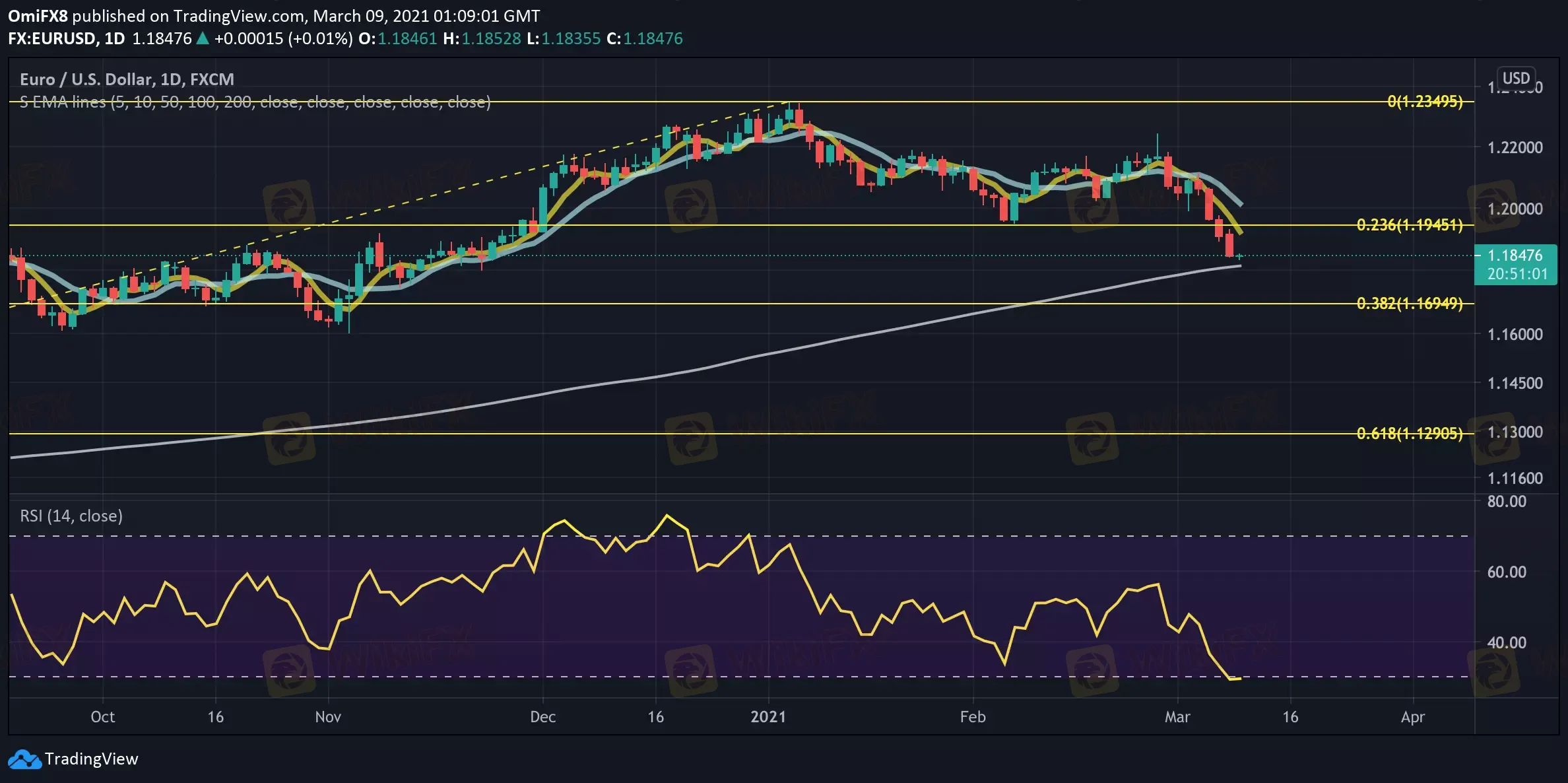Click the RSI (14, close) indicator legend
The image size is (1568, 783).
[x=71, y=516]
